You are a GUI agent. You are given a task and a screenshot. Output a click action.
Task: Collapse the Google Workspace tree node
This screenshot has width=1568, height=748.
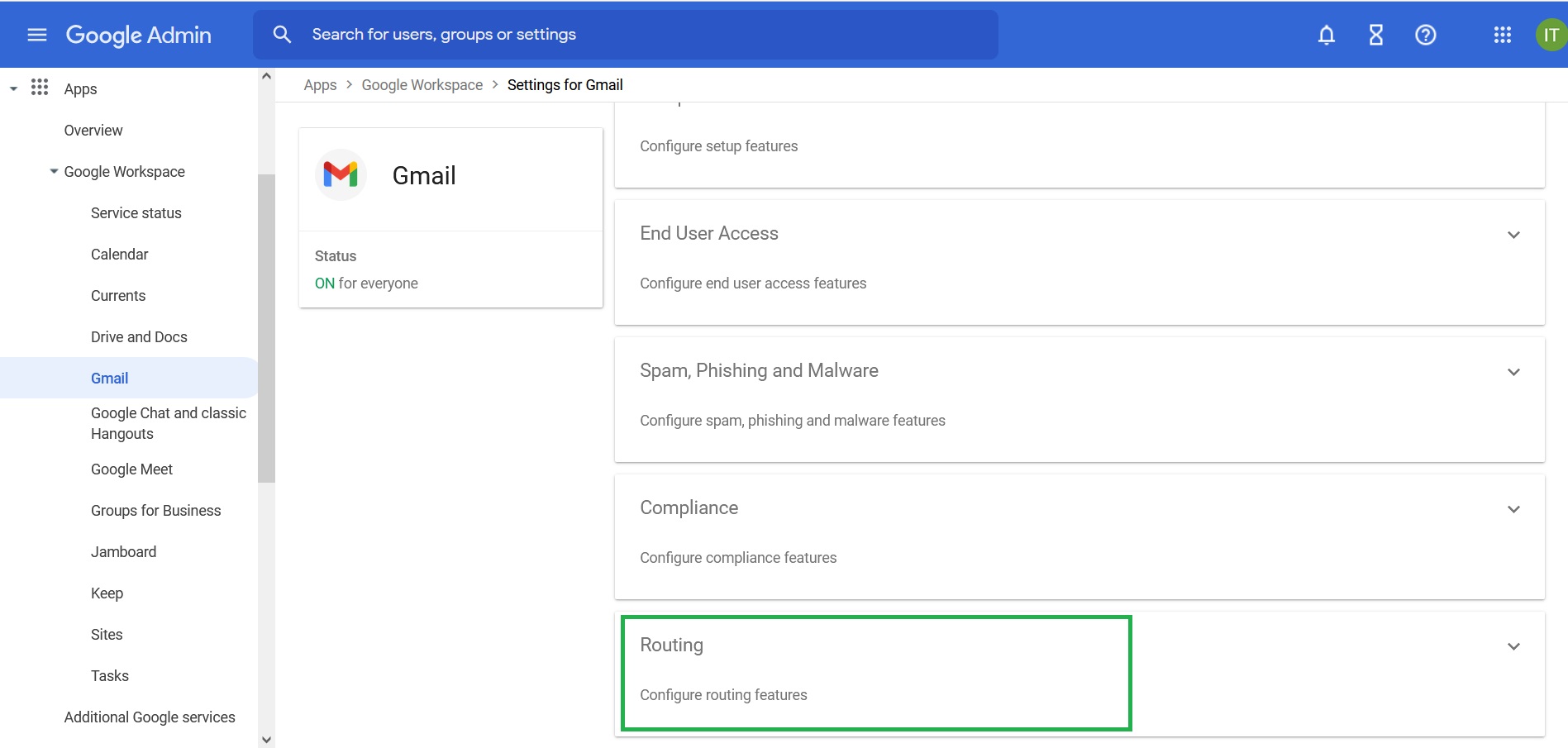54,172
